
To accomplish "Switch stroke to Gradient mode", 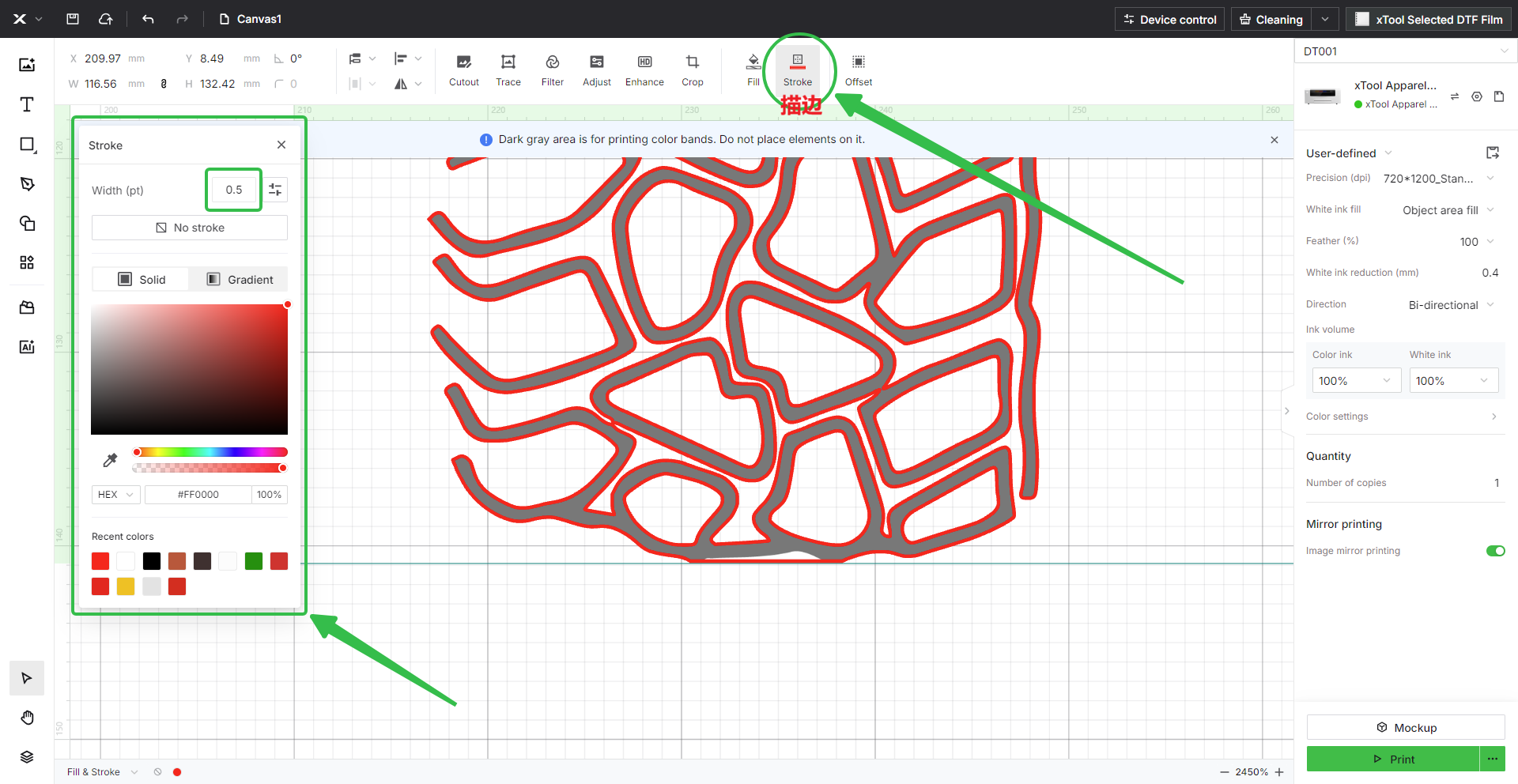I will 240,279.
